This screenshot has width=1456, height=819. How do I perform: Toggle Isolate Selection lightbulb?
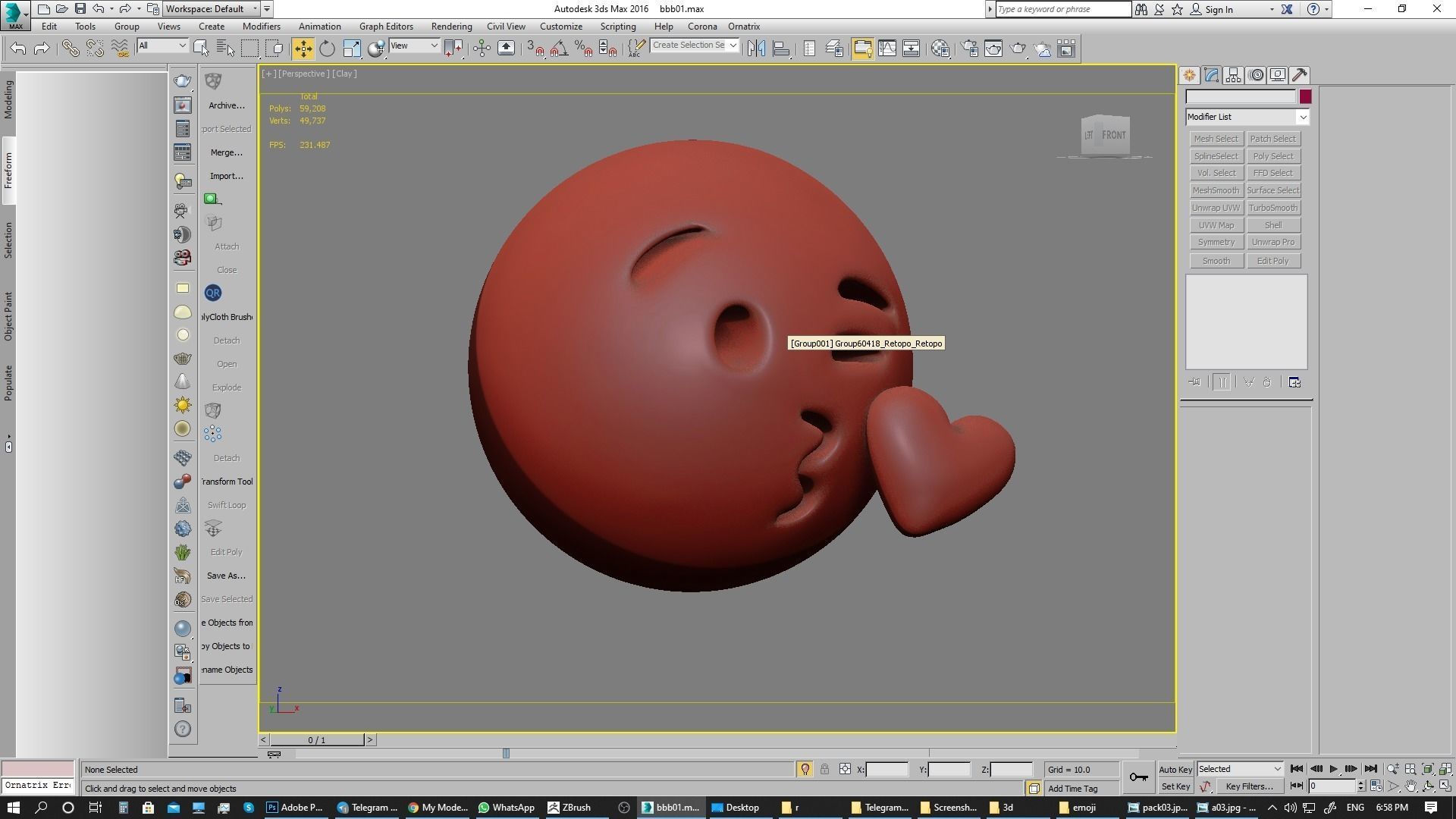pos(805,769)
